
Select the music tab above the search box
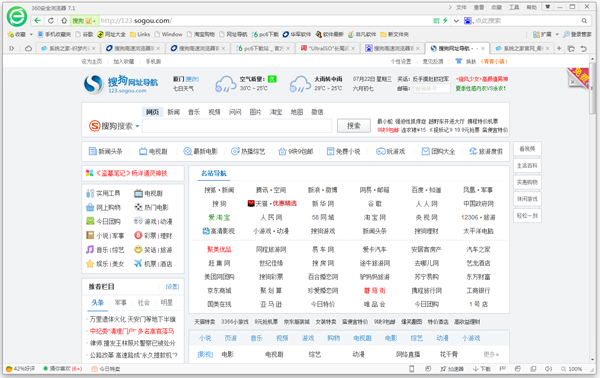(x=194, y=112)
